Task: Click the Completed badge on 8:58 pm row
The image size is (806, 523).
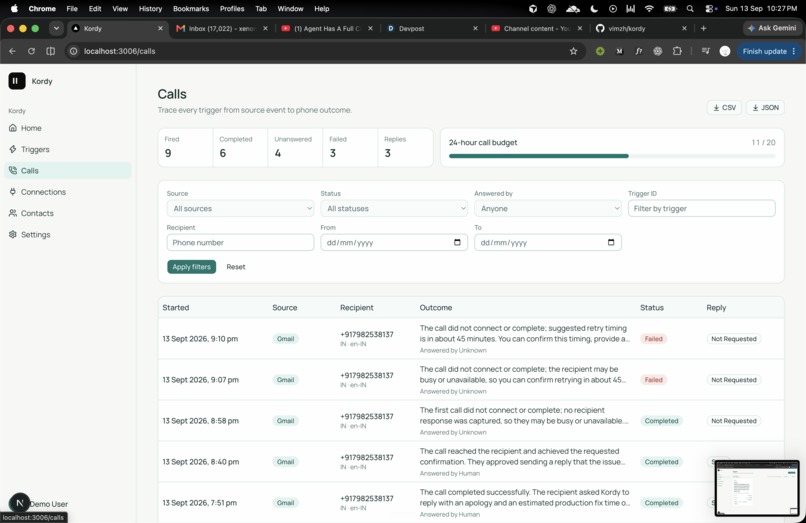Action: pyautogui.click(x=662, y=421)
